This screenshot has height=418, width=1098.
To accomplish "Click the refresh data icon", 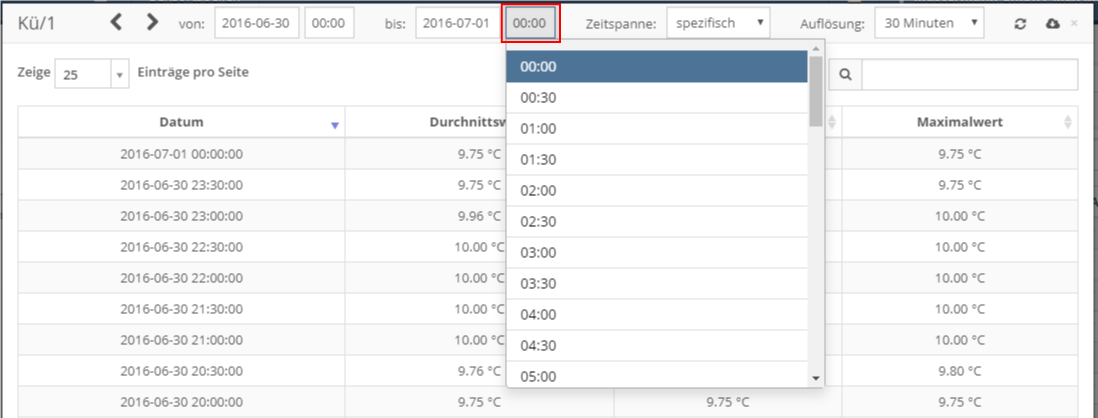I will [1021, 24].
